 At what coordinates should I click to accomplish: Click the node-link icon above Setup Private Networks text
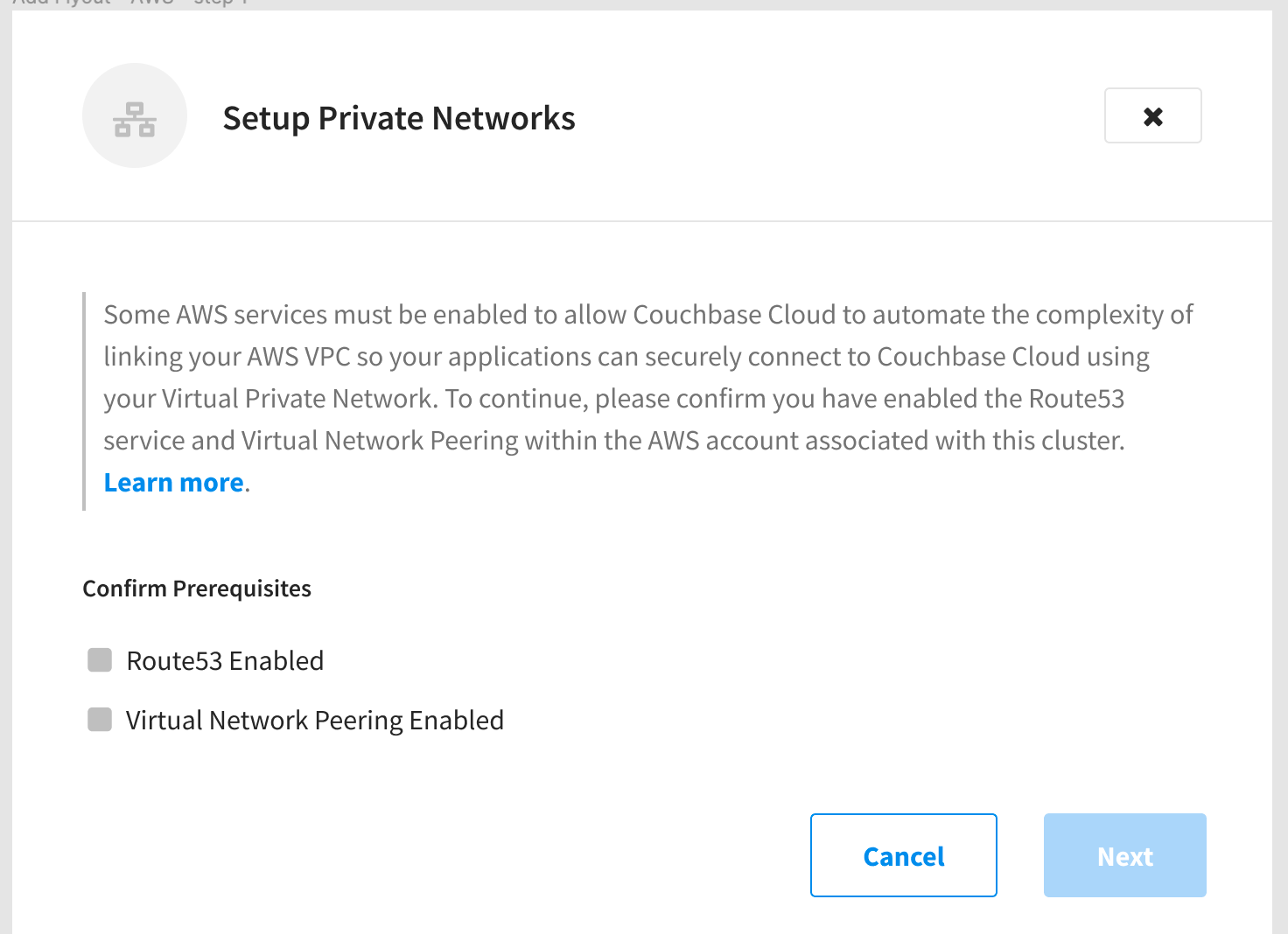[x=135, y=115]
